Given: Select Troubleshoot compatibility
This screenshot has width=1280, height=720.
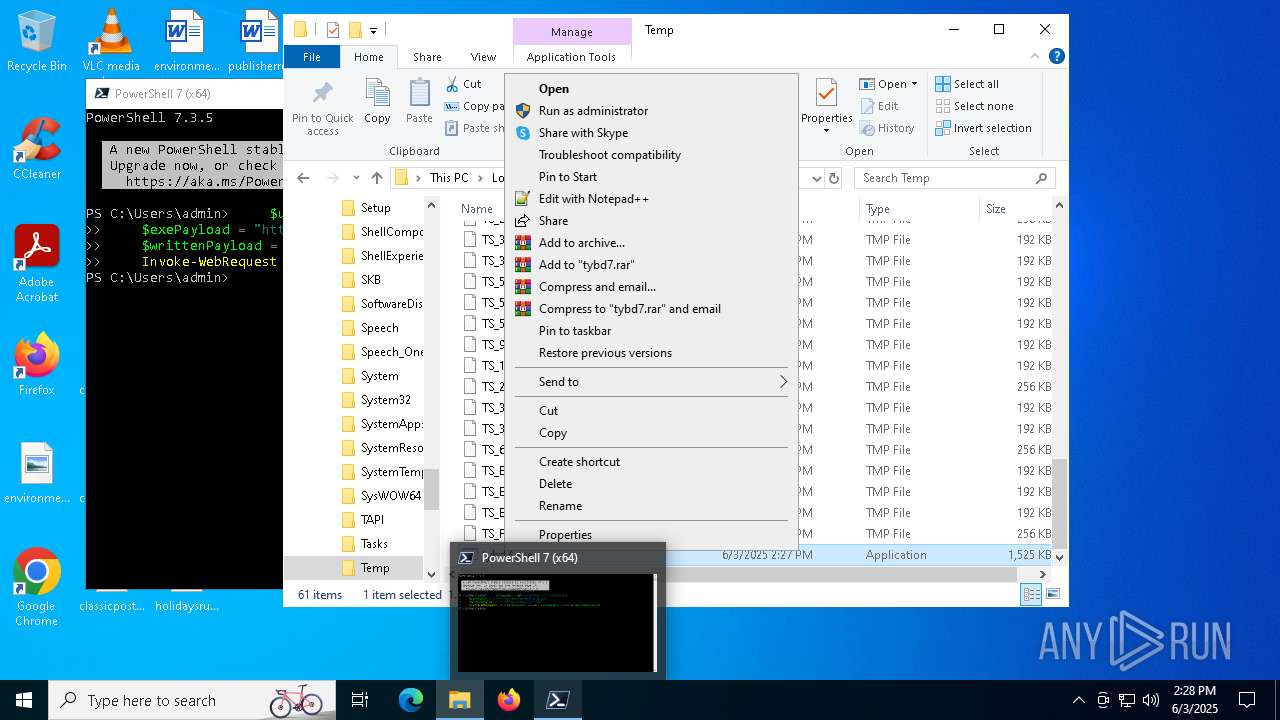Looking at the screenshot, I should pyautogui.click(x=652, y=154).
